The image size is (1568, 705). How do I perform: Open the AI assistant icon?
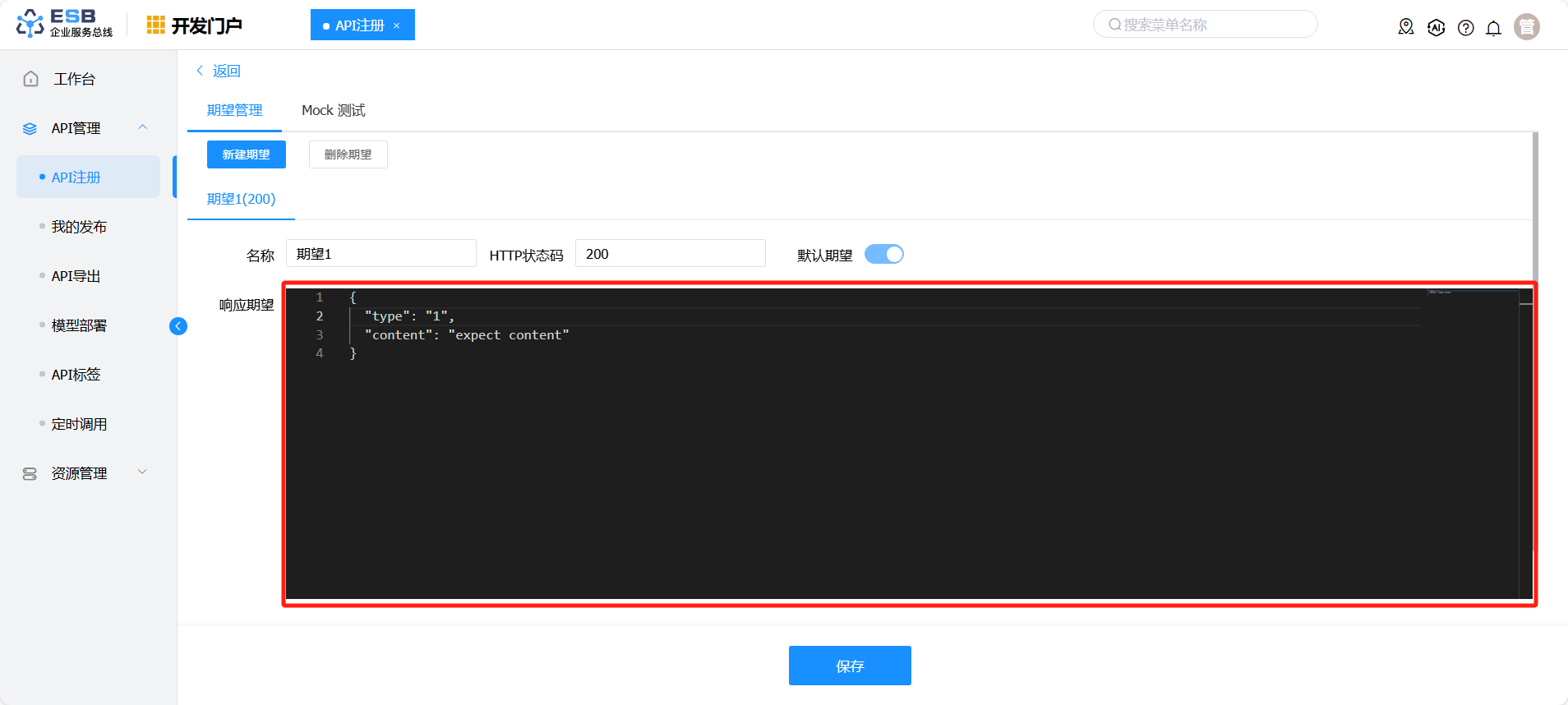click(x=1436, y=27)
